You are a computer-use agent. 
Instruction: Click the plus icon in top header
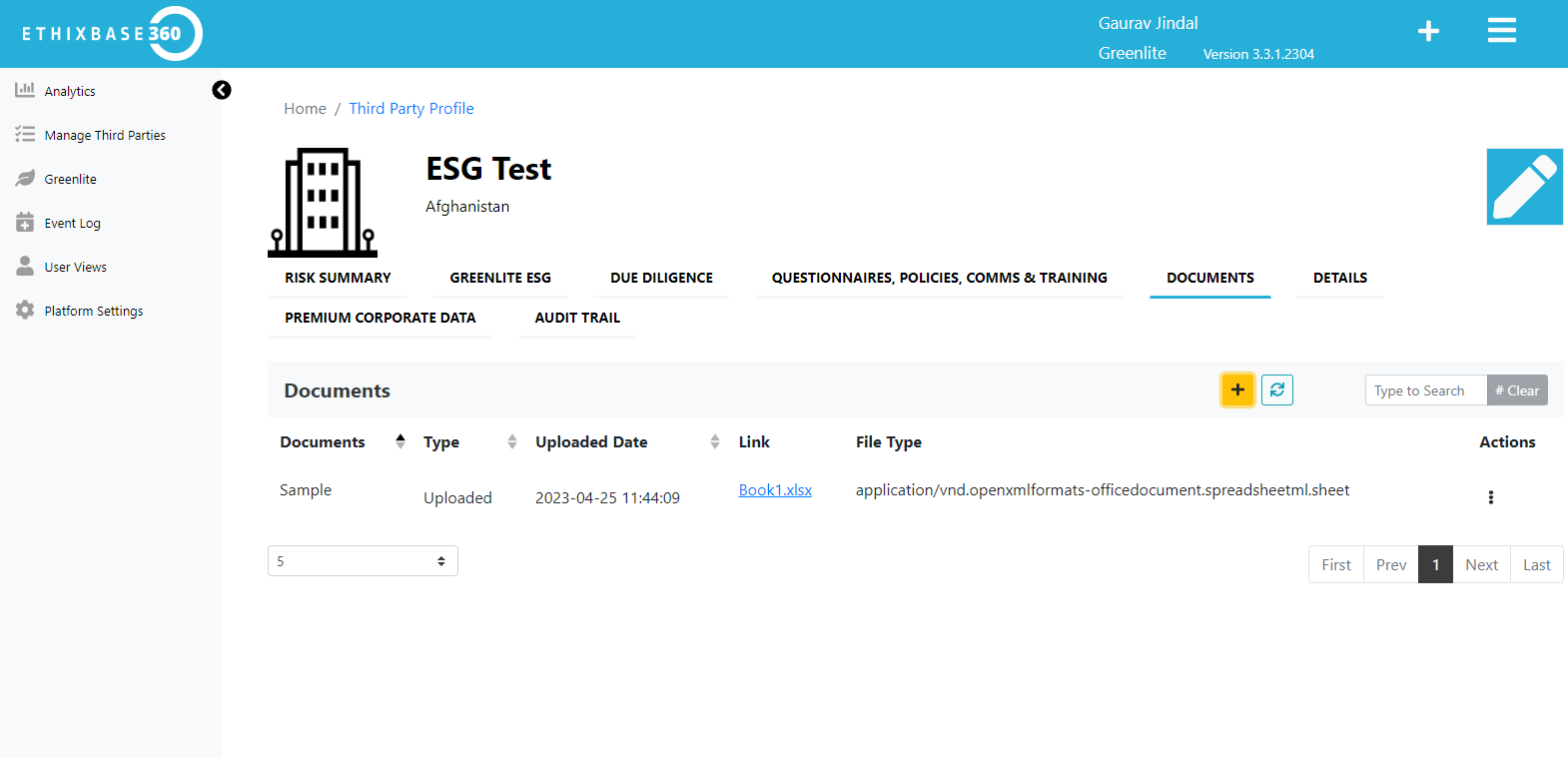point(1428,31)
